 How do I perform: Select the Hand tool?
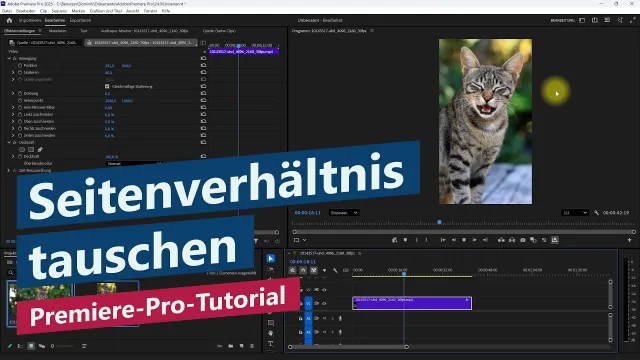271,333
